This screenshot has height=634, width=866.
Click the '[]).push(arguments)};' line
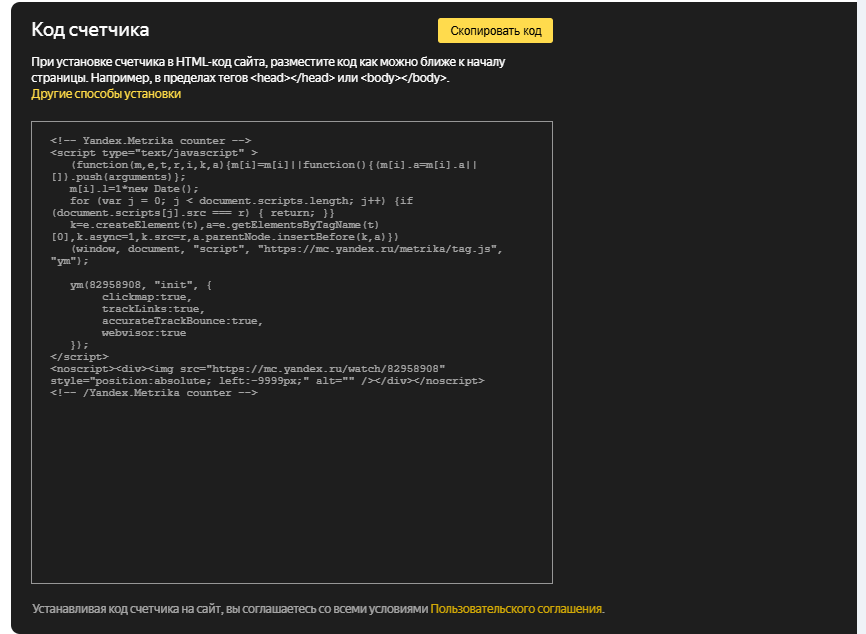118,177
